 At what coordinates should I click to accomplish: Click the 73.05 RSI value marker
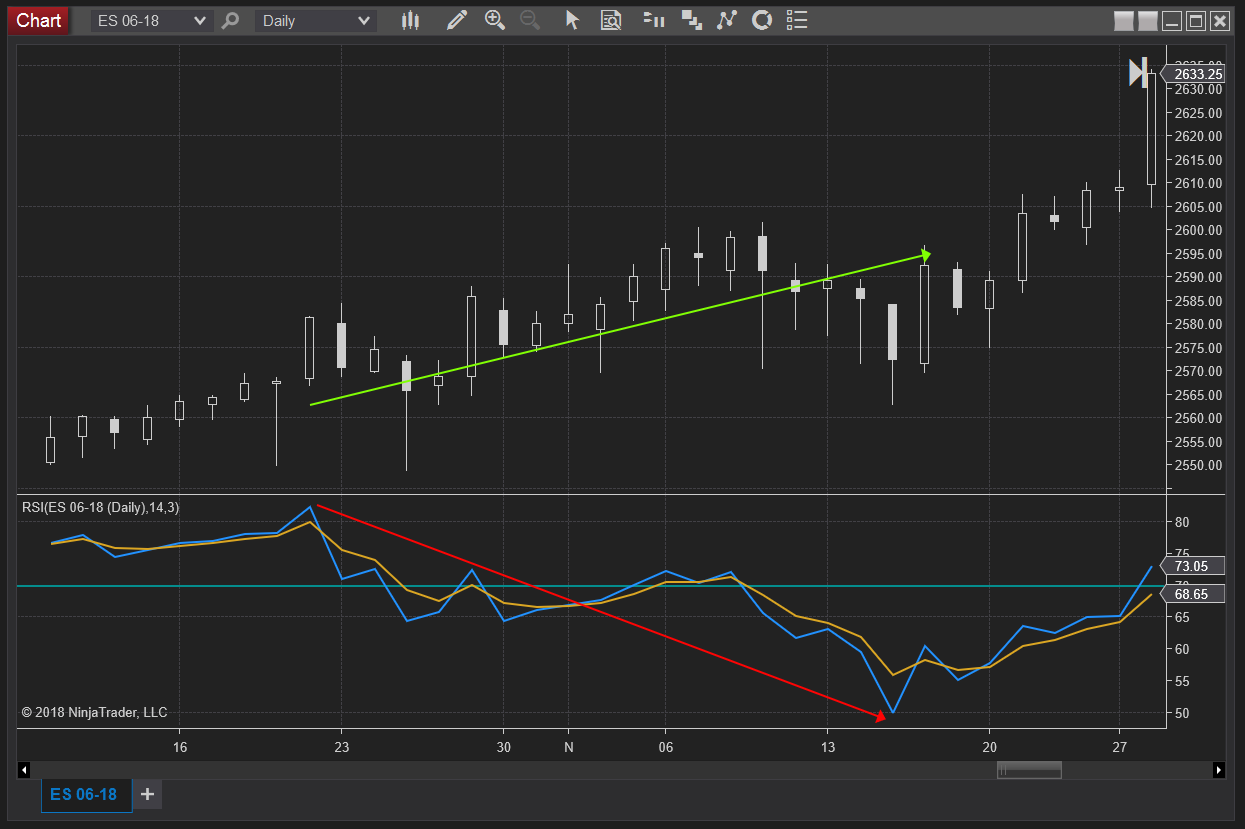[1191, 566]
